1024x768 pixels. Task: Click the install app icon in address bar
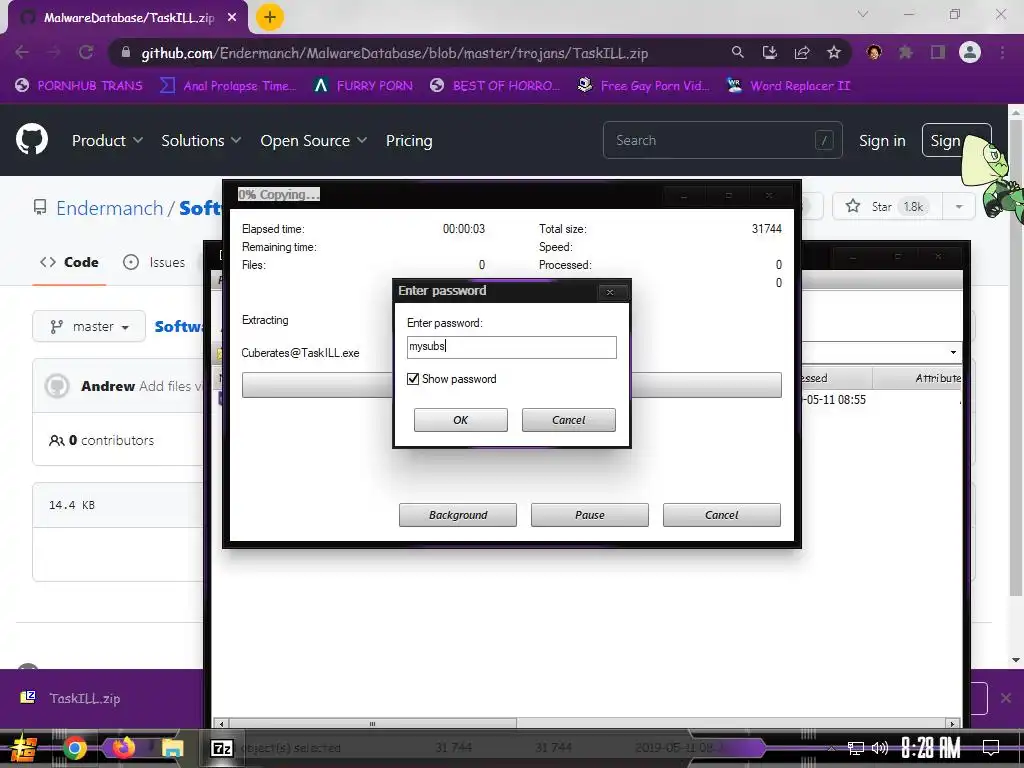769,52
